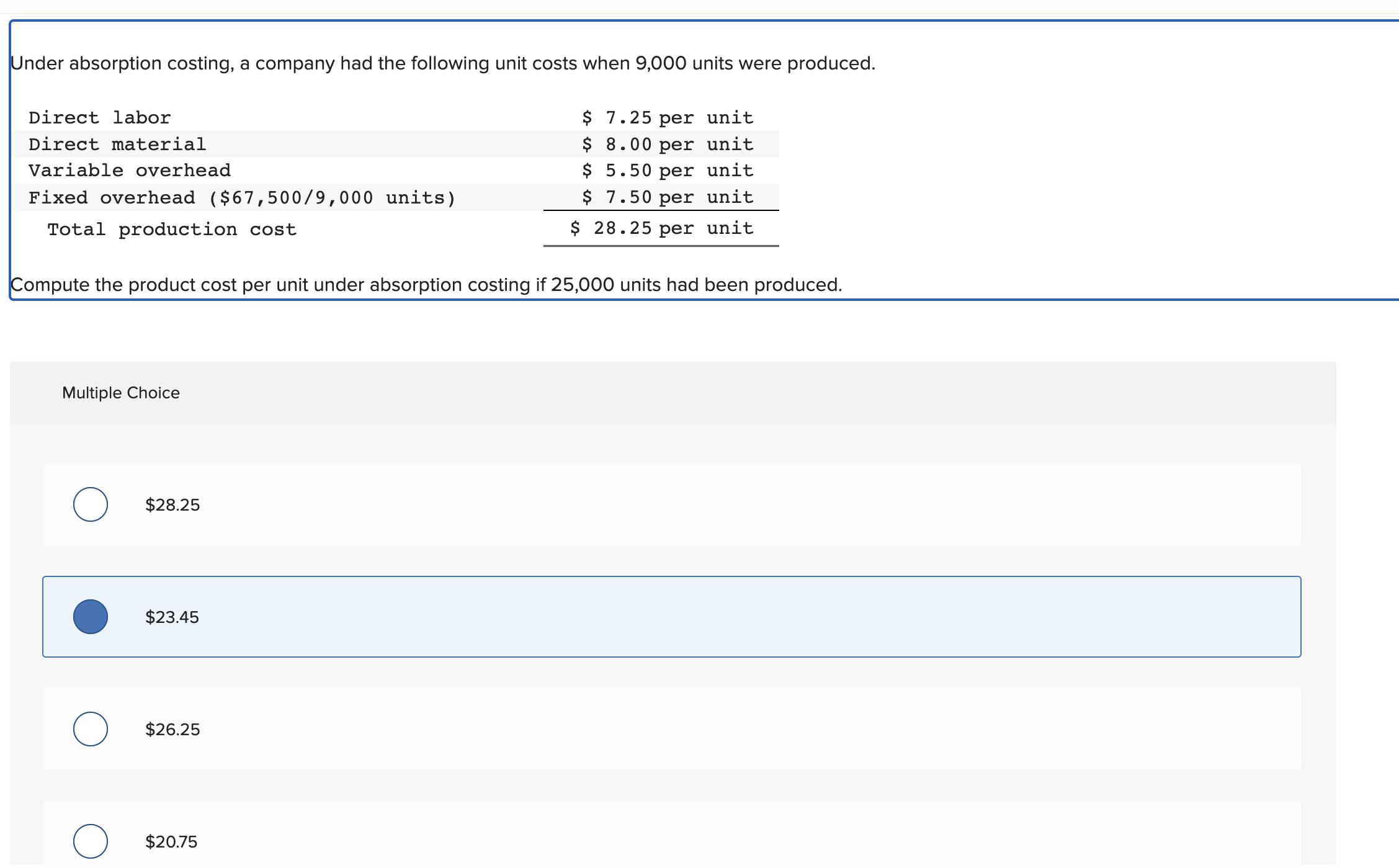This screenshot has height=868, width=1399.
Task: Click the Multiple Choice heading
Action: 121,393
